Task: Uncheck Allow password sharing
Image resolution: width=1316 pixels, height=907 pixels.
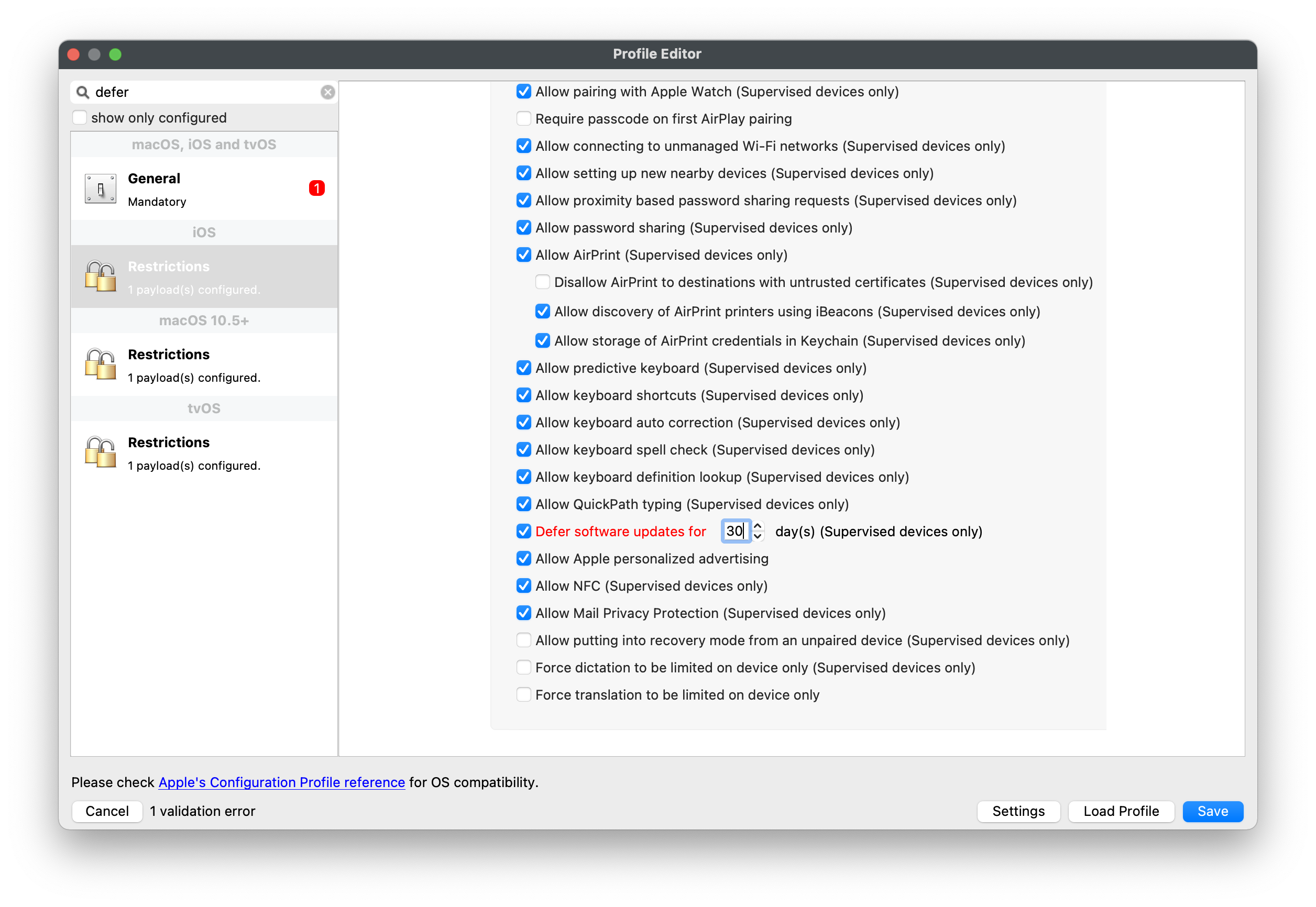Action: (x=523, y=228)
